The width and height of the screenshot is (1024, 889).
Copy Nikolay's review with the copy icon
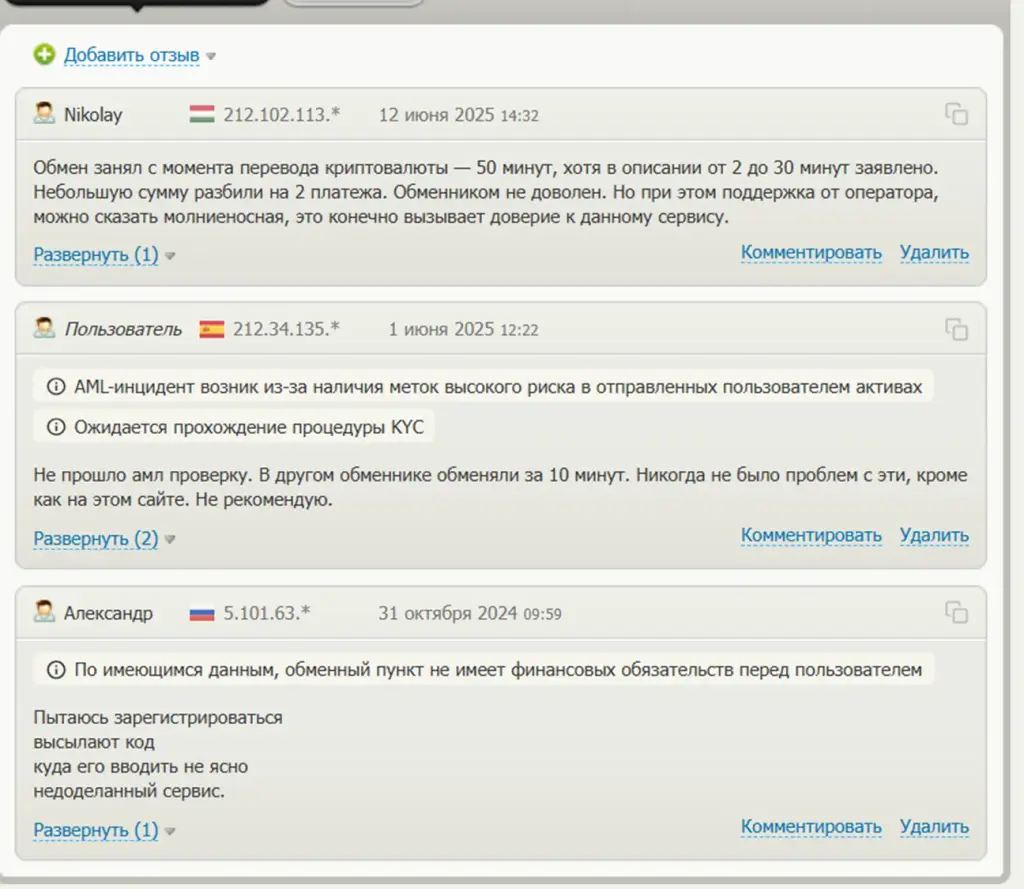956,114
